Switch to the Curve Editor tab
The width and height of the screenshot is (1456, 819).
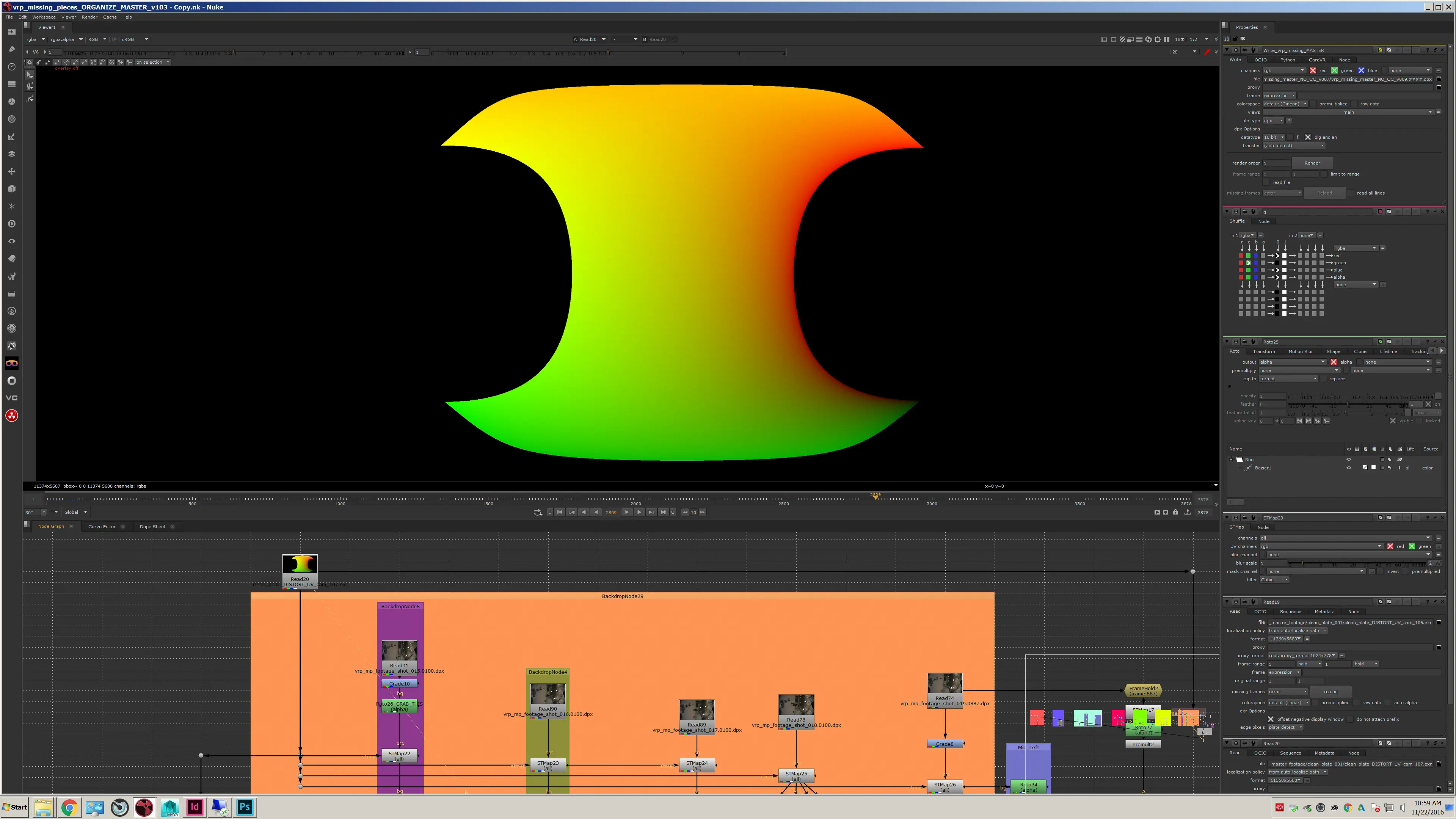102,527
